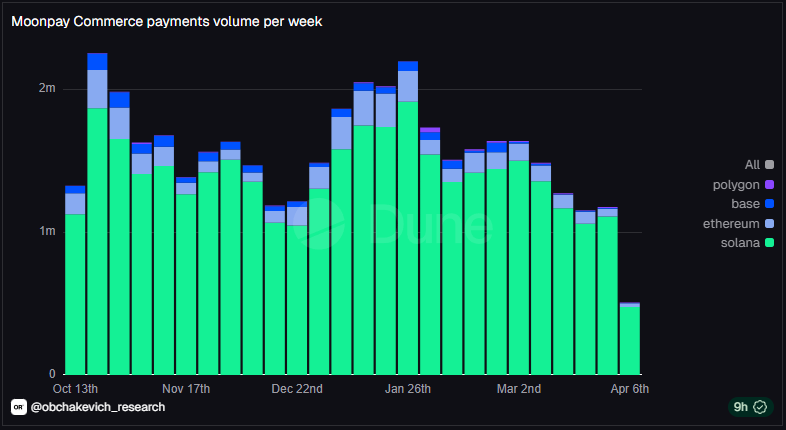Open the Moonpay Commerce payments chart title
Viewport: 786px width, 430px height.
[166, 21]
